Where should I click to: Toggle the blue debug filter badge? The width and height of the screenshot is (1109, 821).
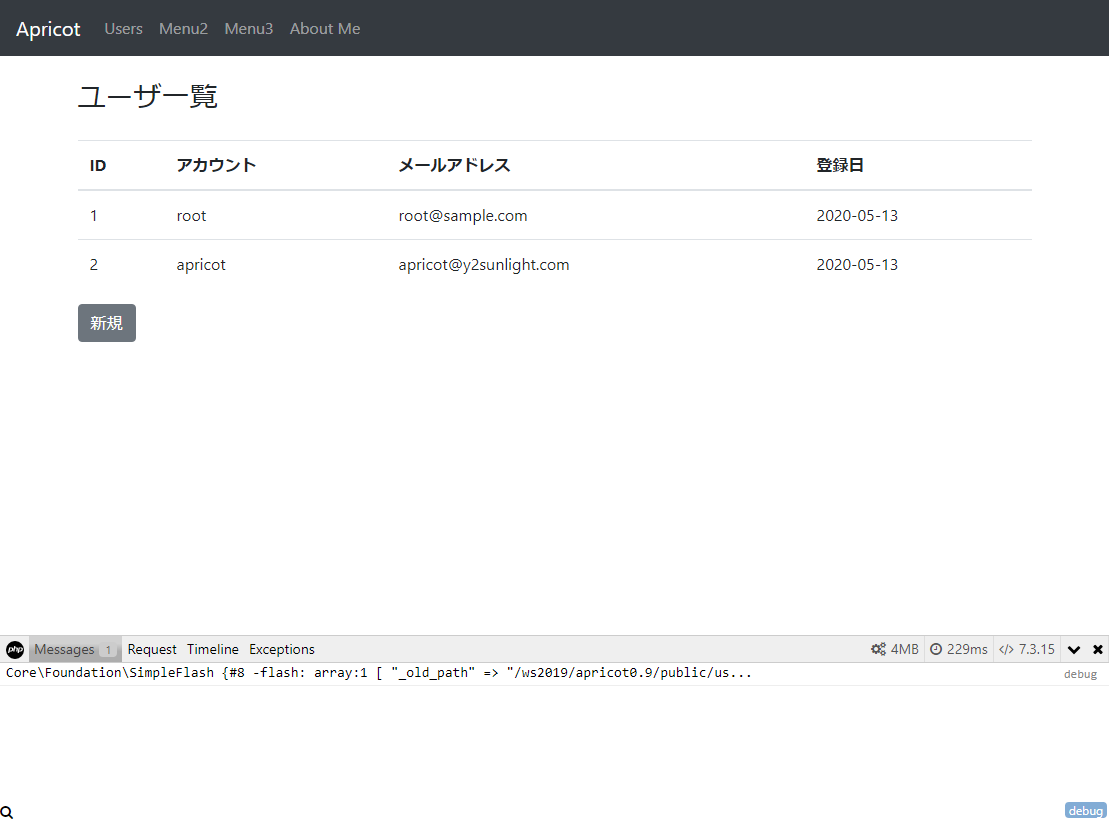(x=1085, y=811)
